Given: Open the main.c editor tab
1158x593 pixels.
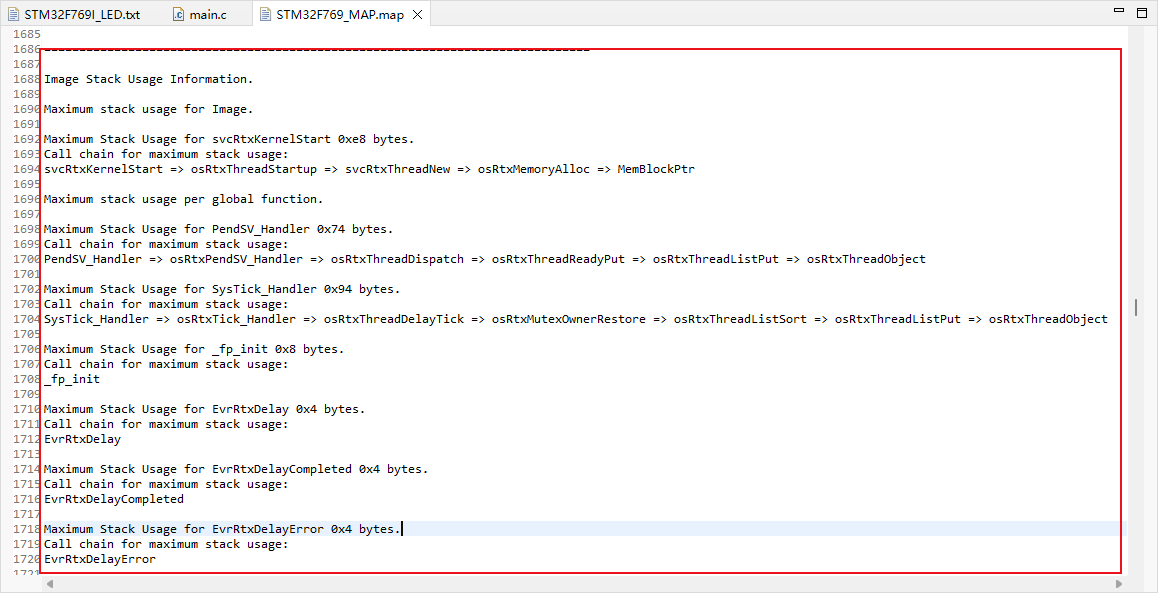Looking at the screenshot, I should tap(208, 15).
